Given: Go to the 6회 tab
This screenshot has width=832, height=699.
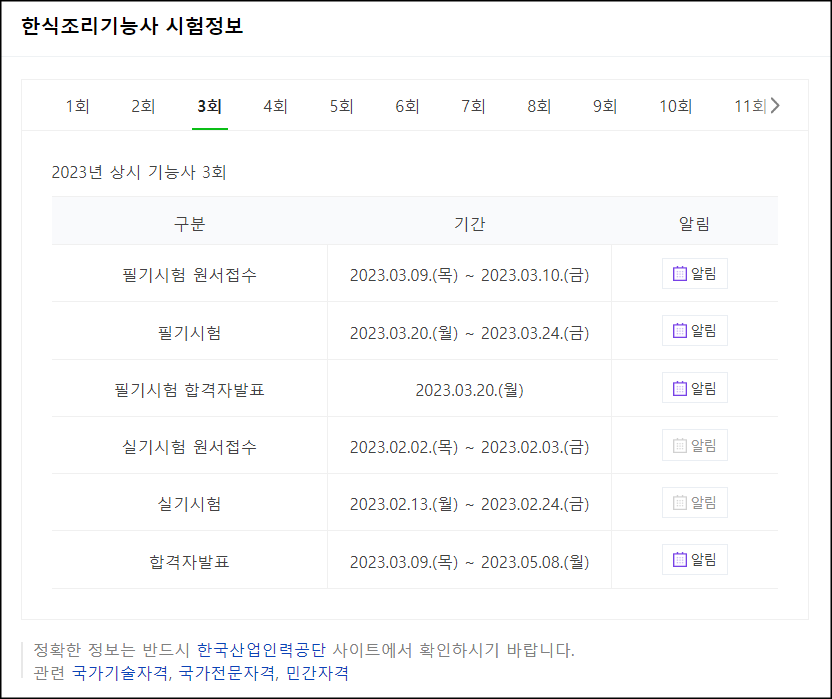Looking at the screenshot, I should point(407,106).
